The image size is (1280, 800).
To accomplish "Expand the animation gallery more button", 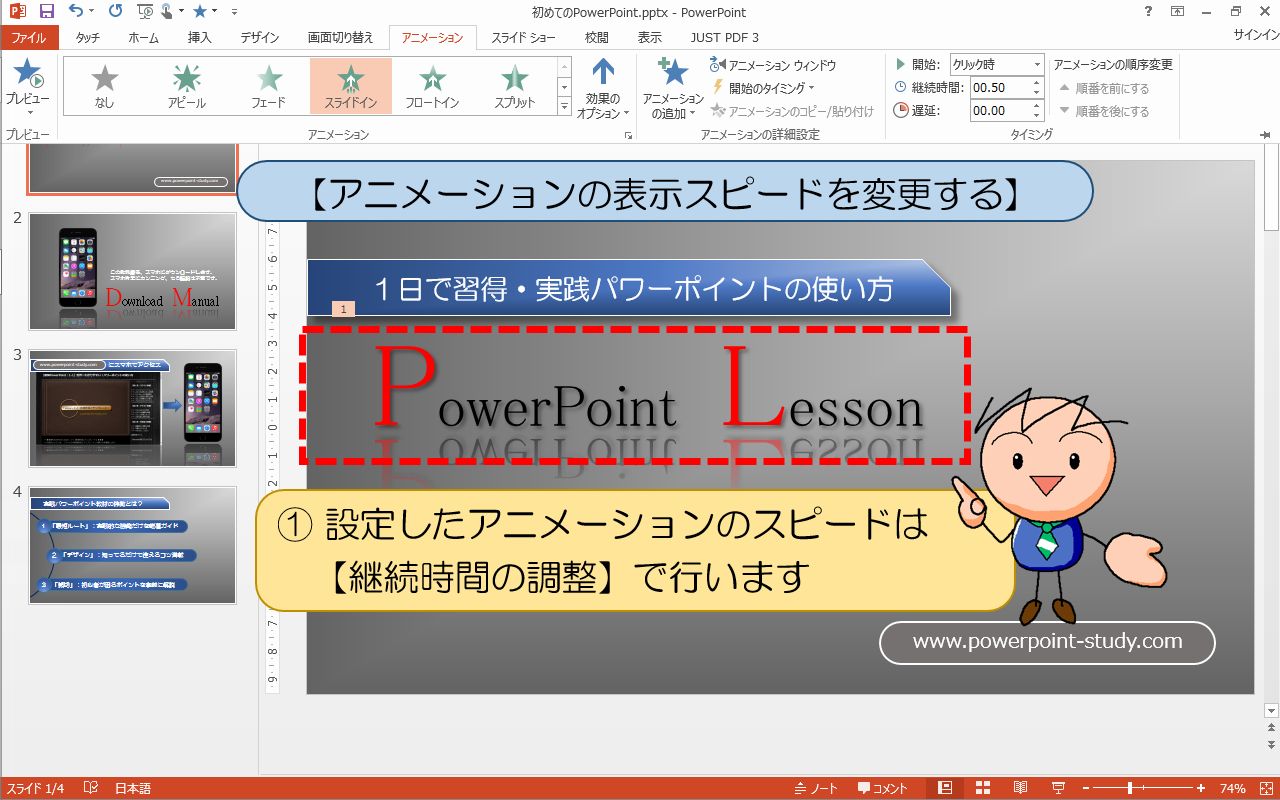I will pos(564,106).
